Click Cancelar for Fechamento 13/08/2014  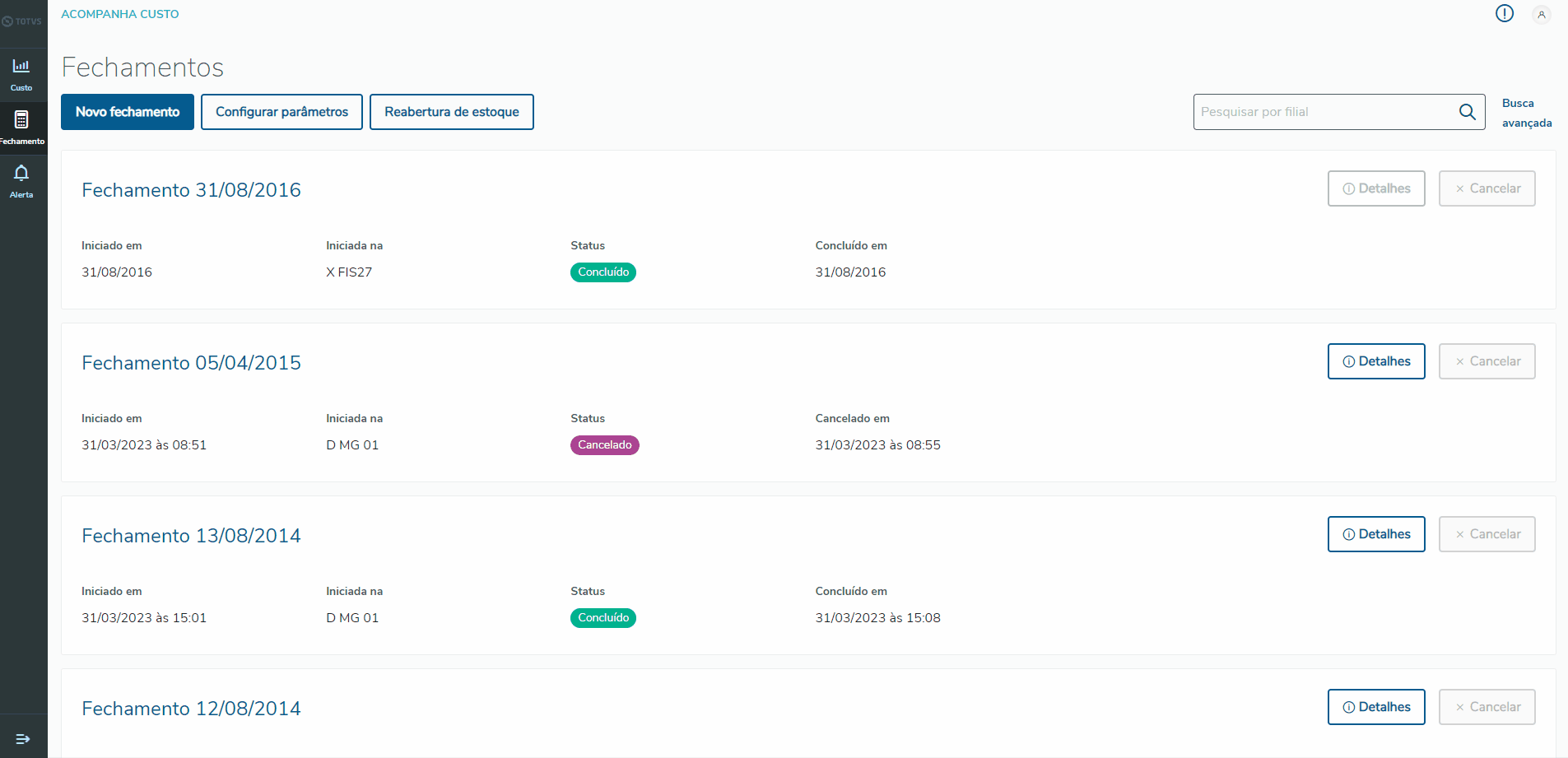(x=1487, y=534)
